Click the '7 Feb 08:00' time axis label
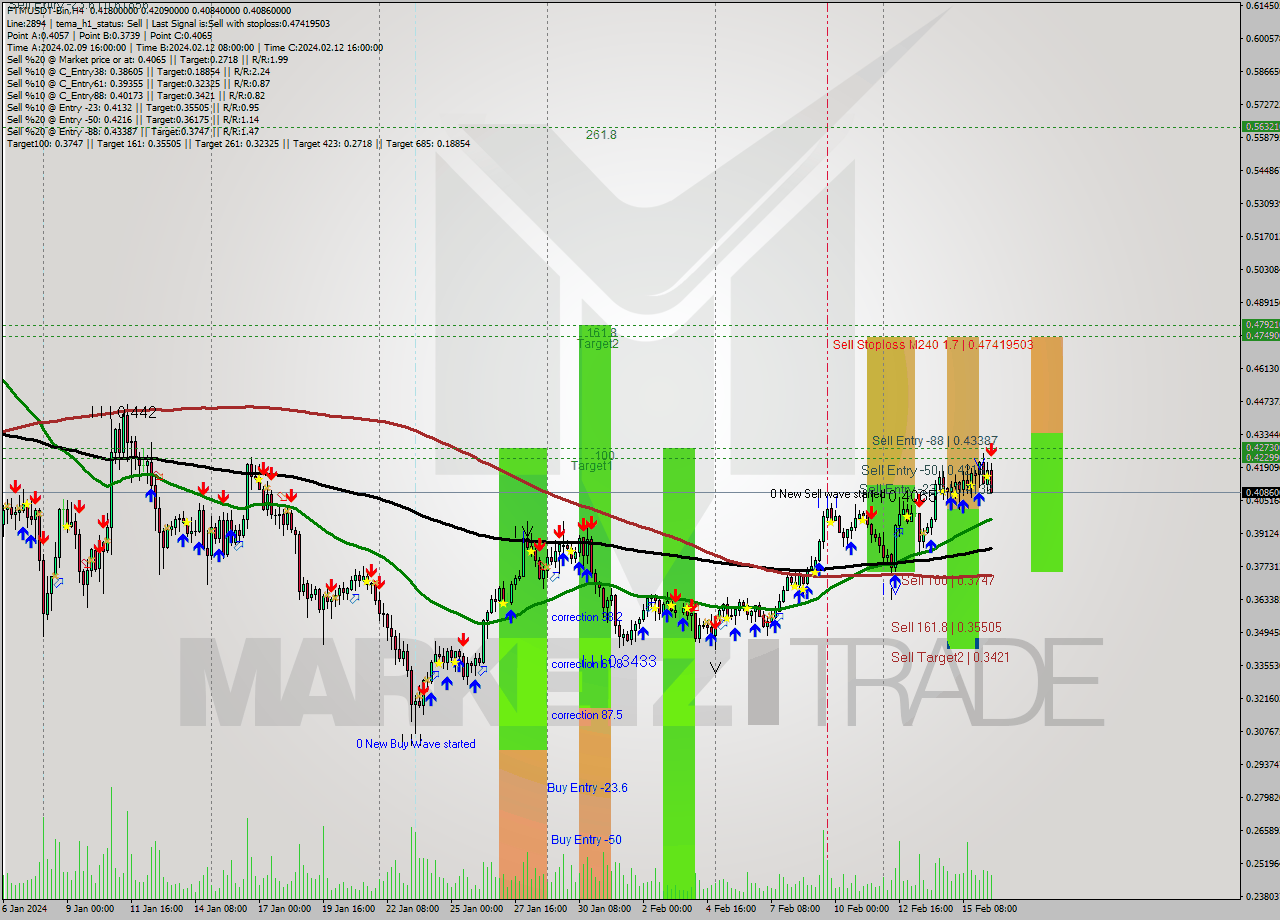1280x920 pixels. pos(794,909)
